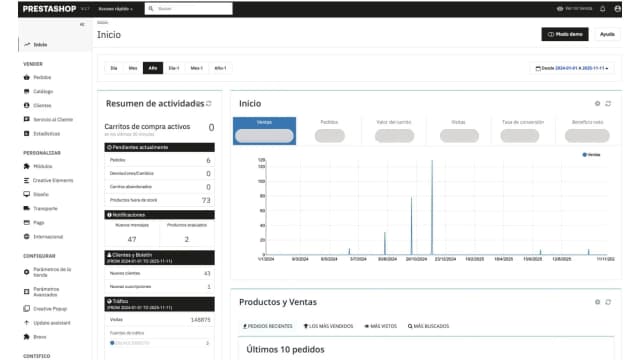Open Creative Elements from the sidebar
Viewport: 640px width, 360px height.
click(x=49, y=180)
